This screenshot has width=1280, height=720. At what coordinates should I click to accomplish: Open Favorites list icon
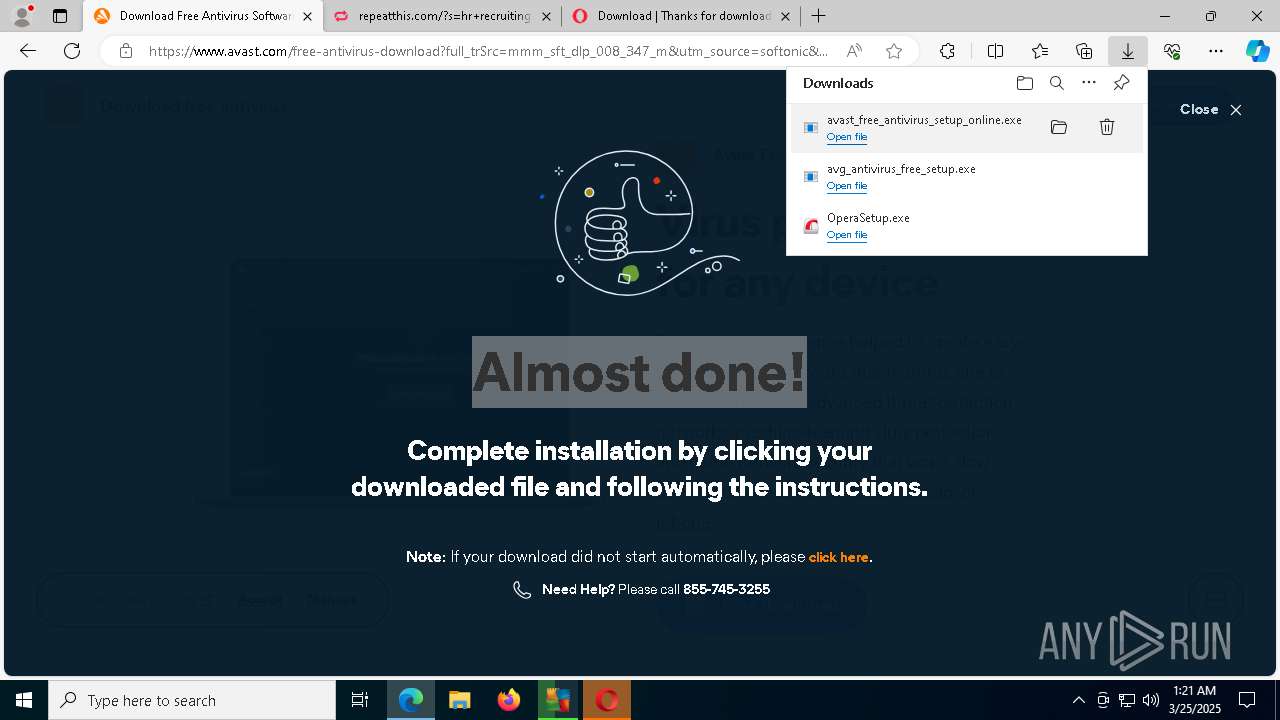tap(1040, 51)
